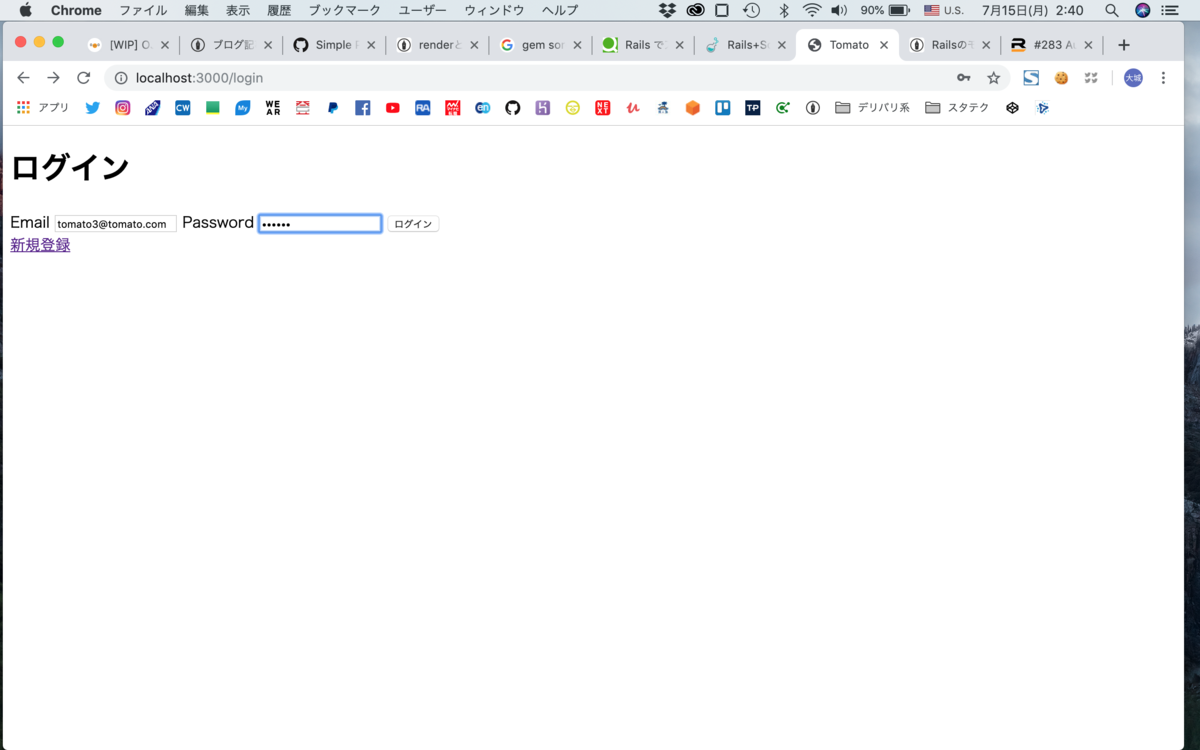Click the Dropbox icon in the menu bar
This screenshot has width=1200, height=750.
pos(667,11)
